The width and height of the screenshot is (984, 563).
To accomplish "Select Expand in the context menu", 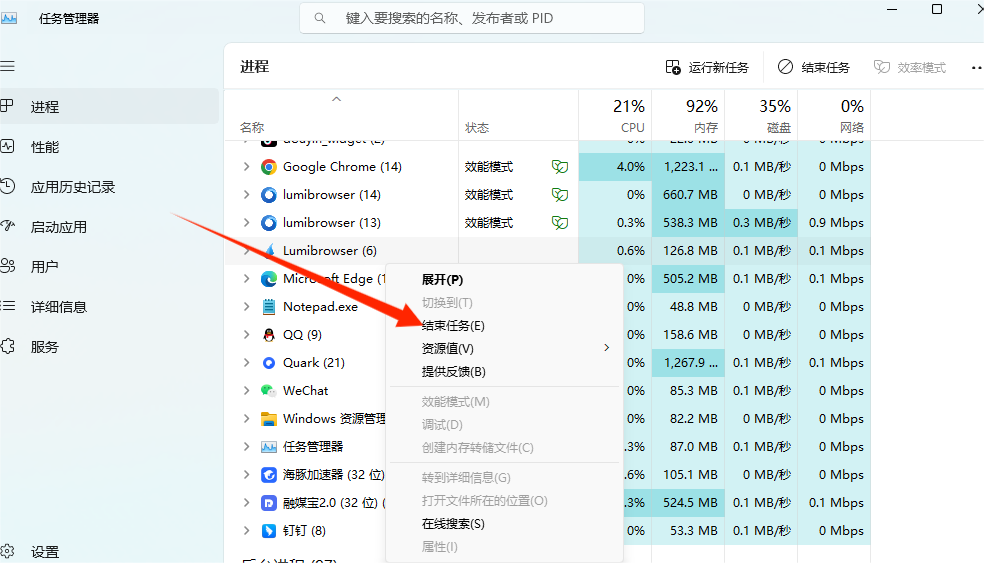I will pyautogui.click(x=442, y=280).
